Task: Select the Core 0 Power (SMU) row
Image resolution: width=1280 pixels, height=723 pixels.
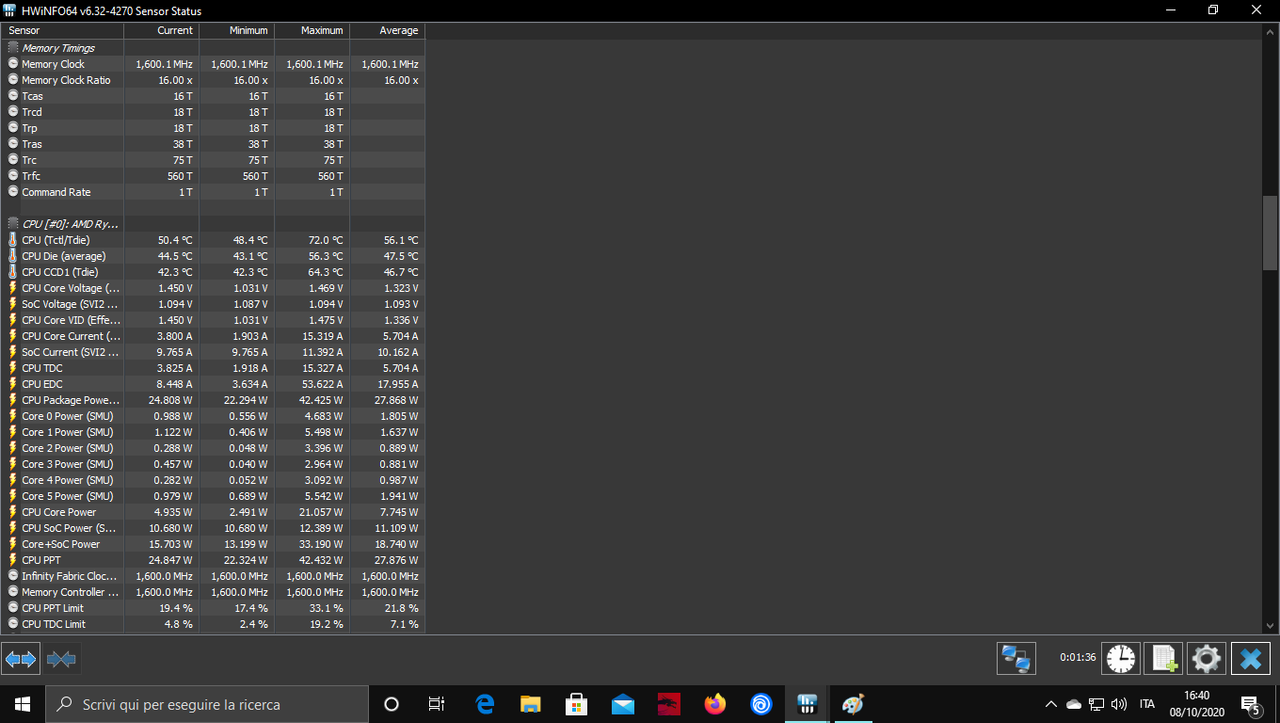Action: coord(212,416)
